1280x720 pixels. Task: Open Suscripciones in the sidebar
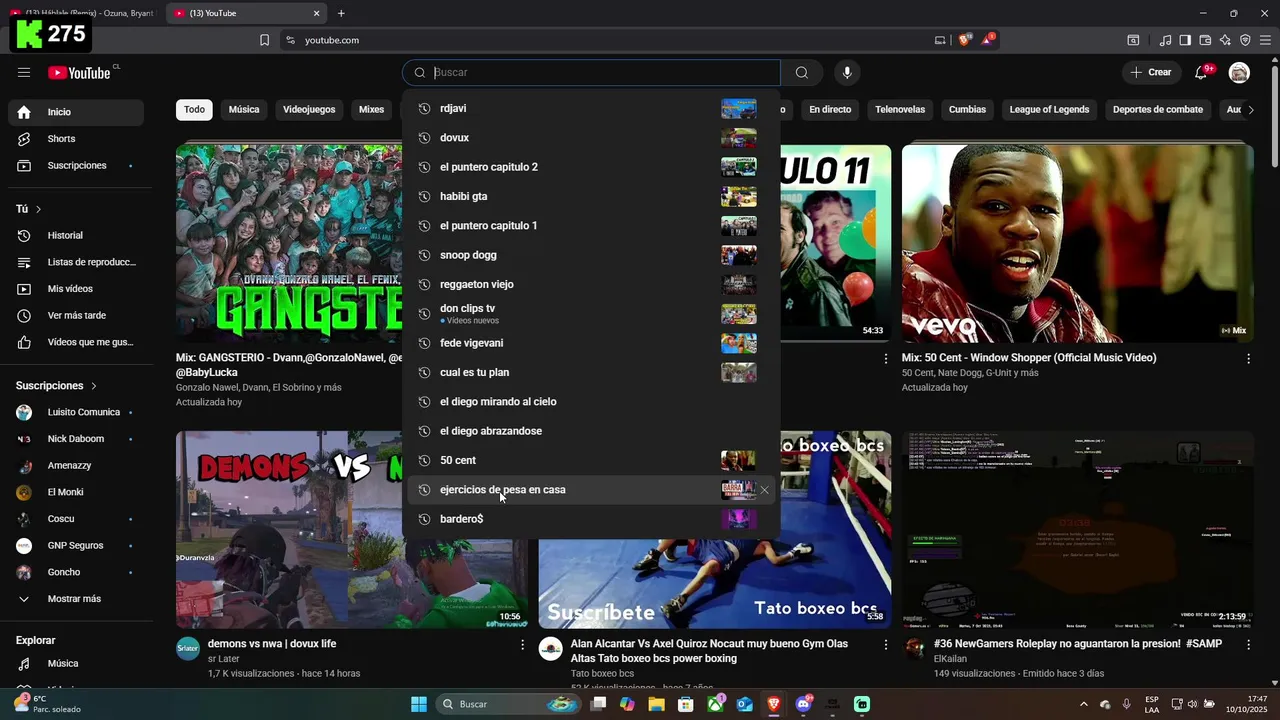click(x=76, y=165)
